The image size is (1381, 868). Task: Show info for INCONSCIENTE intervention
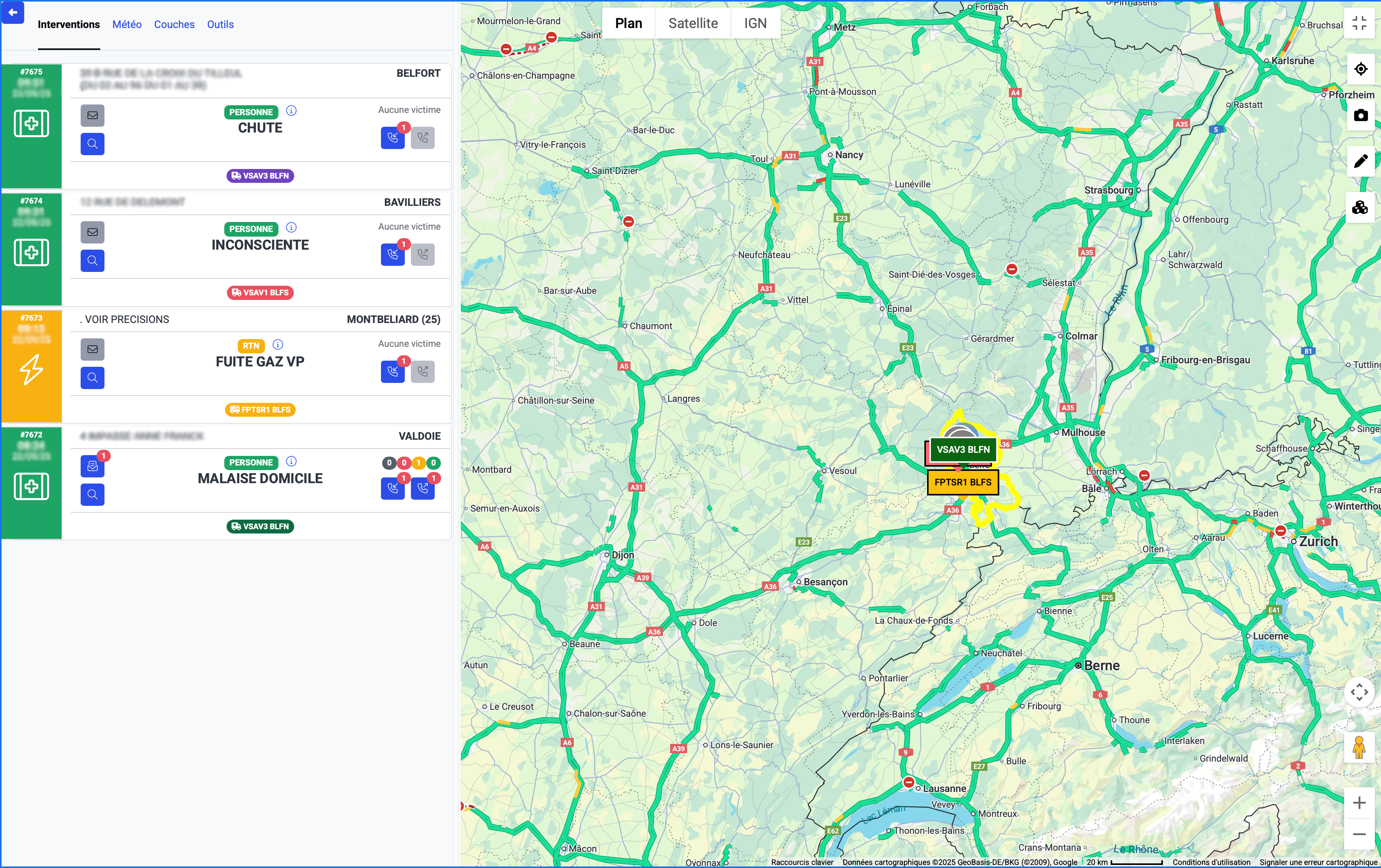coord(291,228)
